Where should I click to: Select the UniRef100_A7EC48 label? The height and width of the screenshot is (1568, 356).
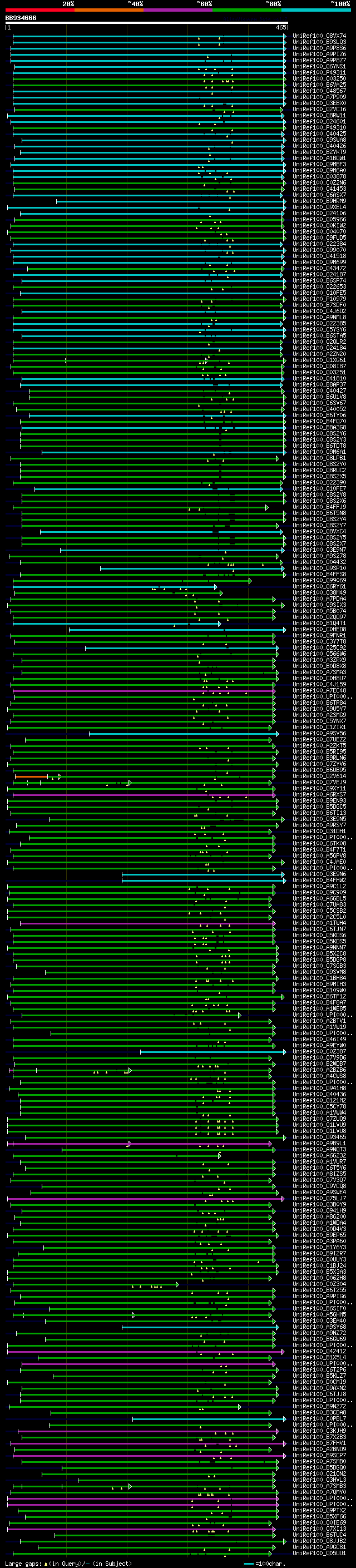(319, 691)
